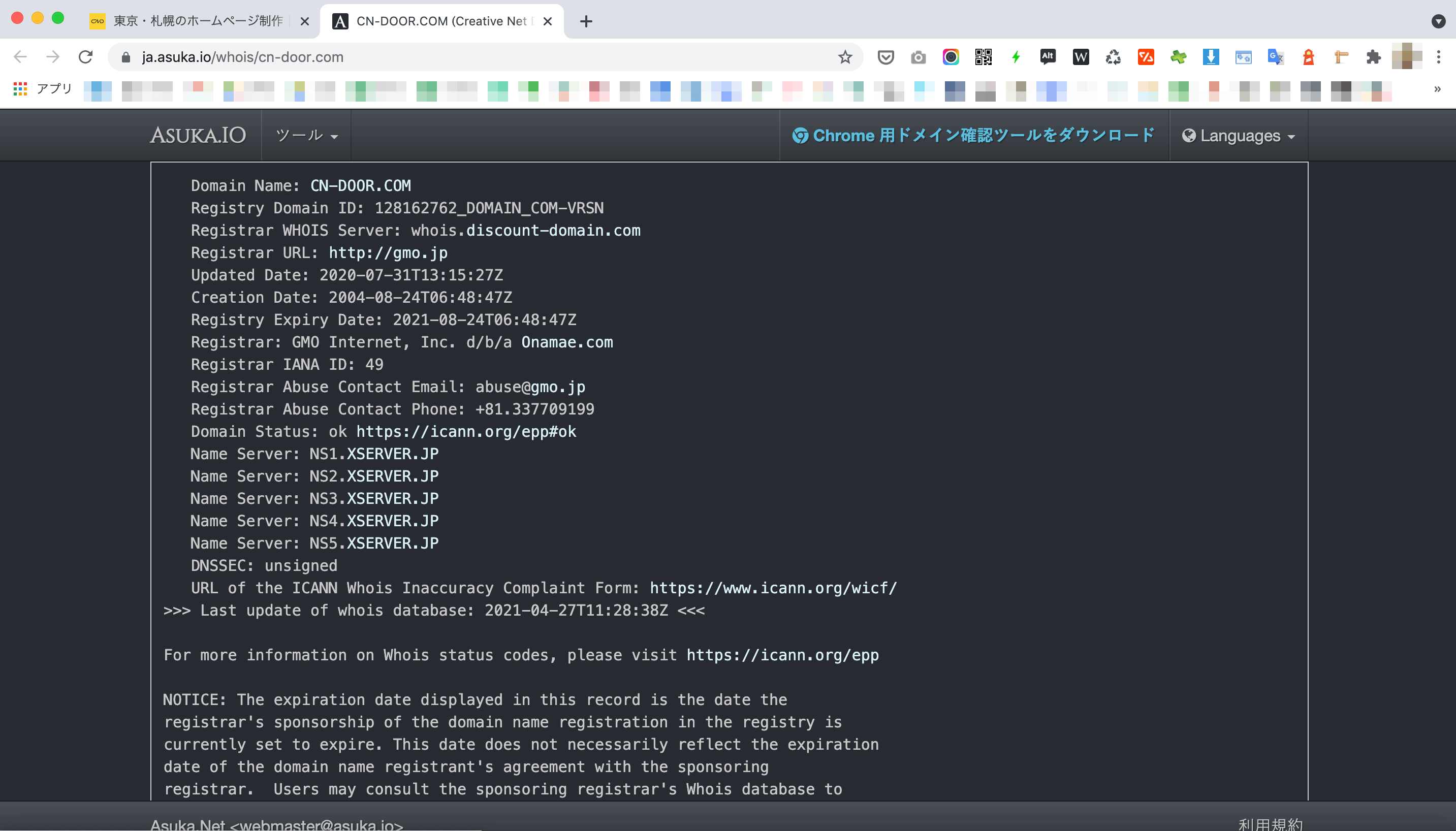The width and height of the screenshot is (1456, 831).
Task: Open the apps grid shortcut in bookmarks bar
Action: 20,89
